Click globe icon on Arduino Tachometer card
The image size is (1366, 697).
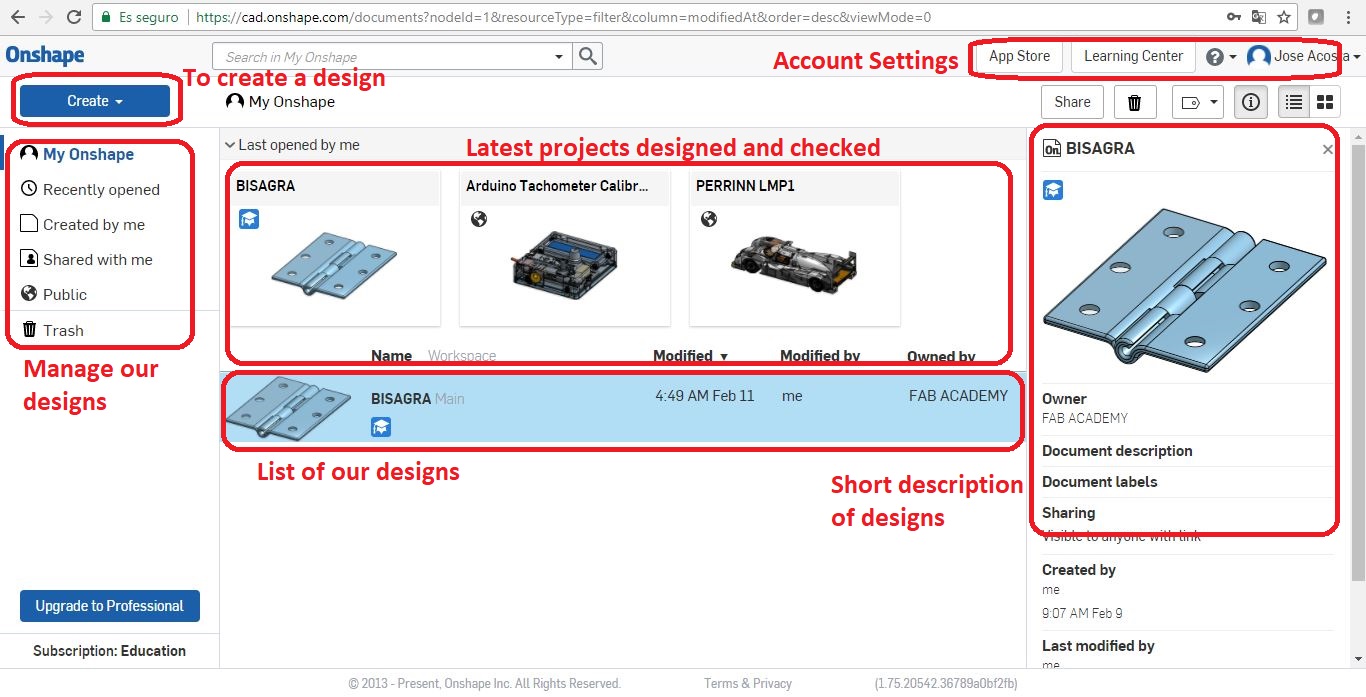[x=479, y=218]
